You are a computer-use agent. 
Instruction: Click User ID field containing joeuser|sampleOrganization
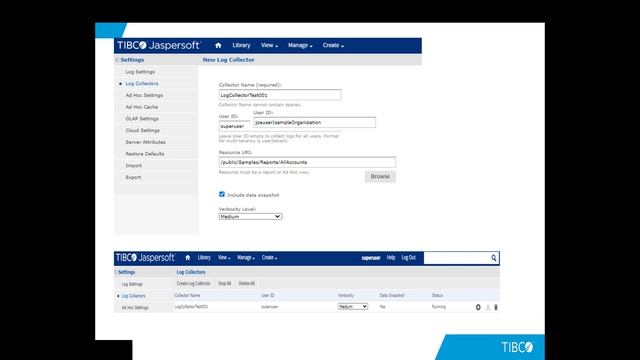tap(314, 122)
